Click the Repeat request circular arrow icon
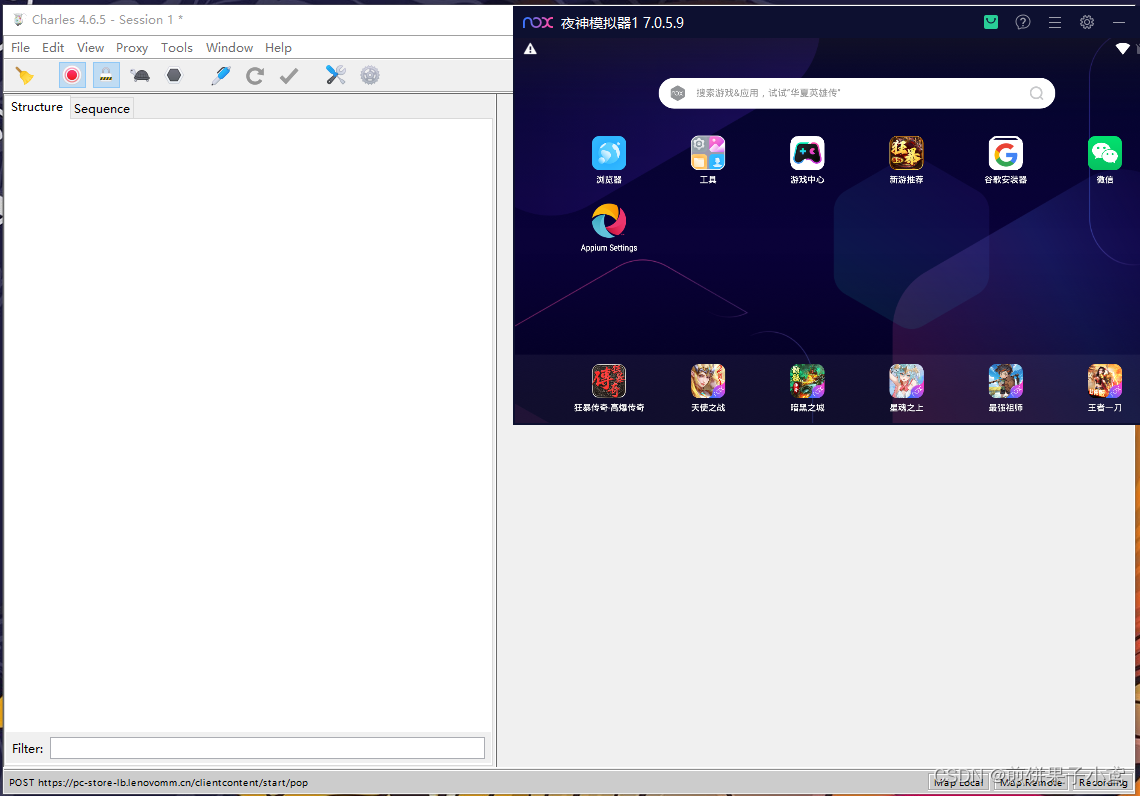The height and width of the screenshot is (796, 1140). point(254,76)
